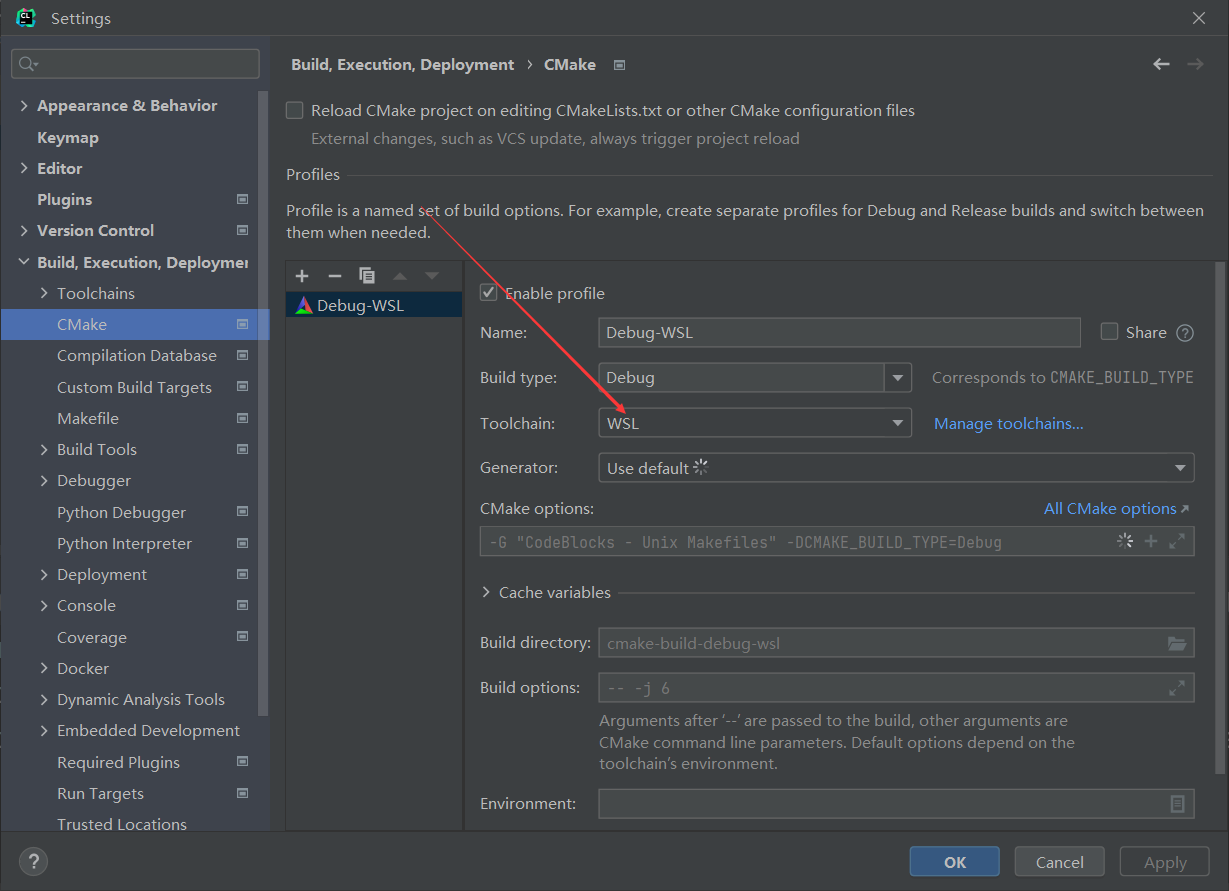This screenshot has width=1229, height=891.
Task: Open Manage toolchains link
Action: (1009, 423)
